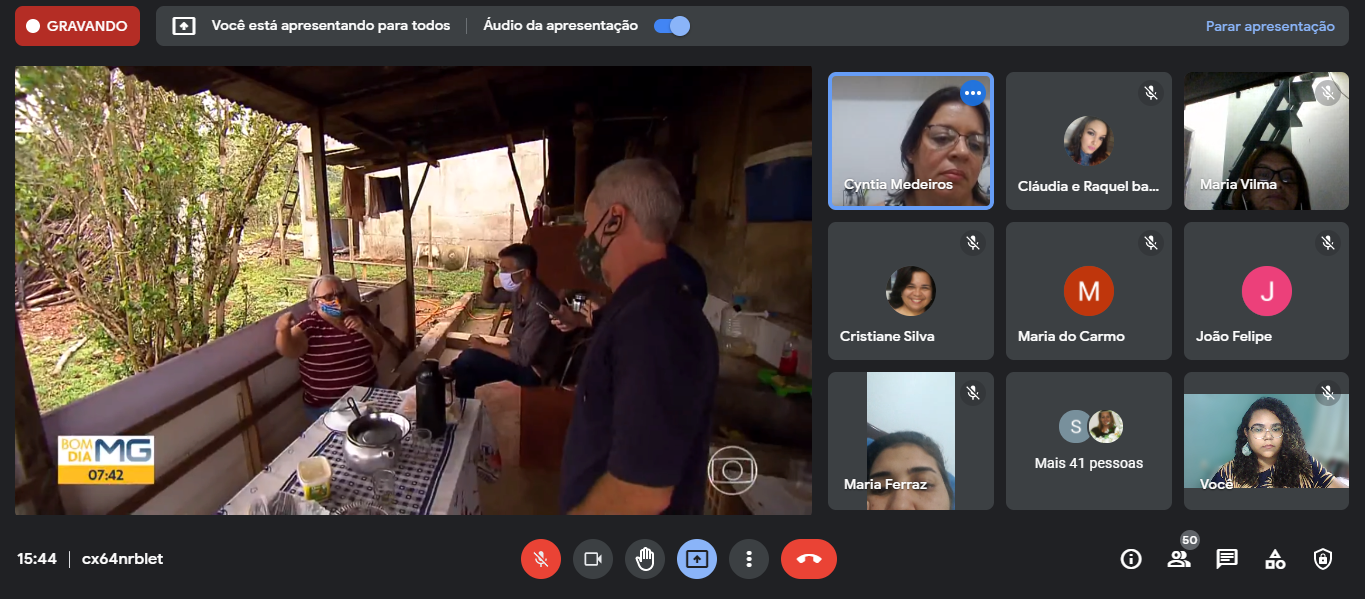The height and width of the screenshot is (599, 1365).
Task: Click the red GRAVANDO recording indicator
Action: [77, 26]
